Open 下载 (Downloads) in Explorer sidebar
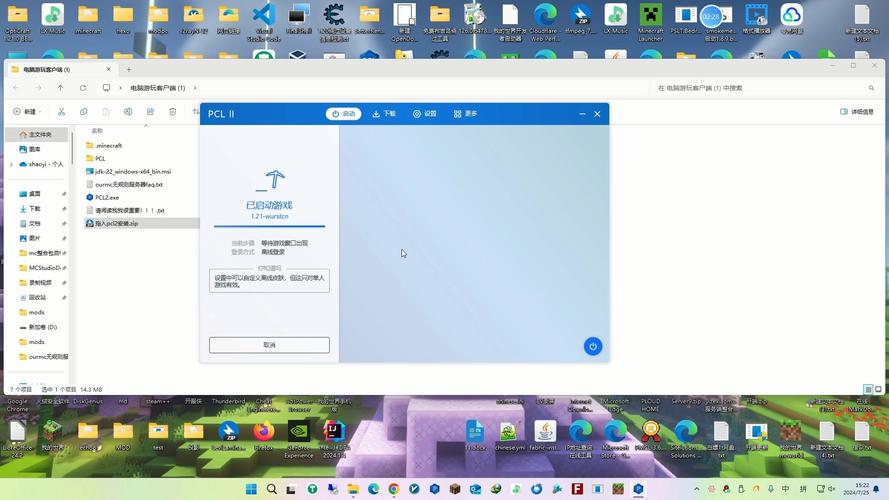This screenshot has height=500, width=889. (30, 209)
